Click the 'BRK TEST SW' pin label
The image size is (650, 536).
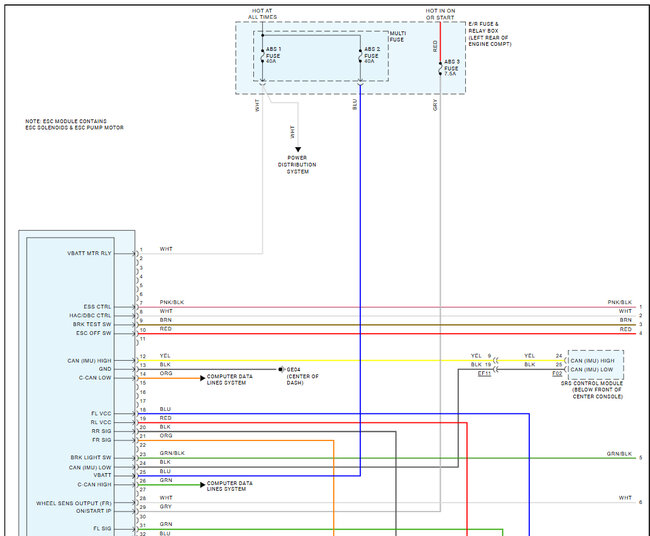click(92, 324)
